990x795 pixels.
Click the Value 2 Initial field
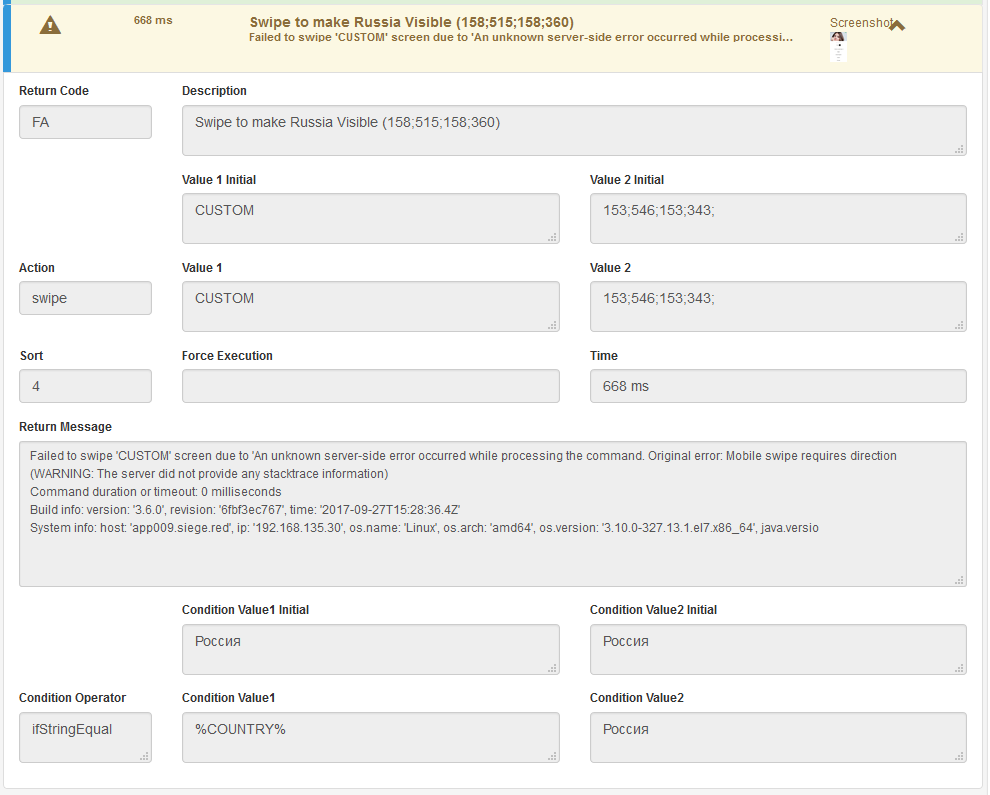pos(778,218)
